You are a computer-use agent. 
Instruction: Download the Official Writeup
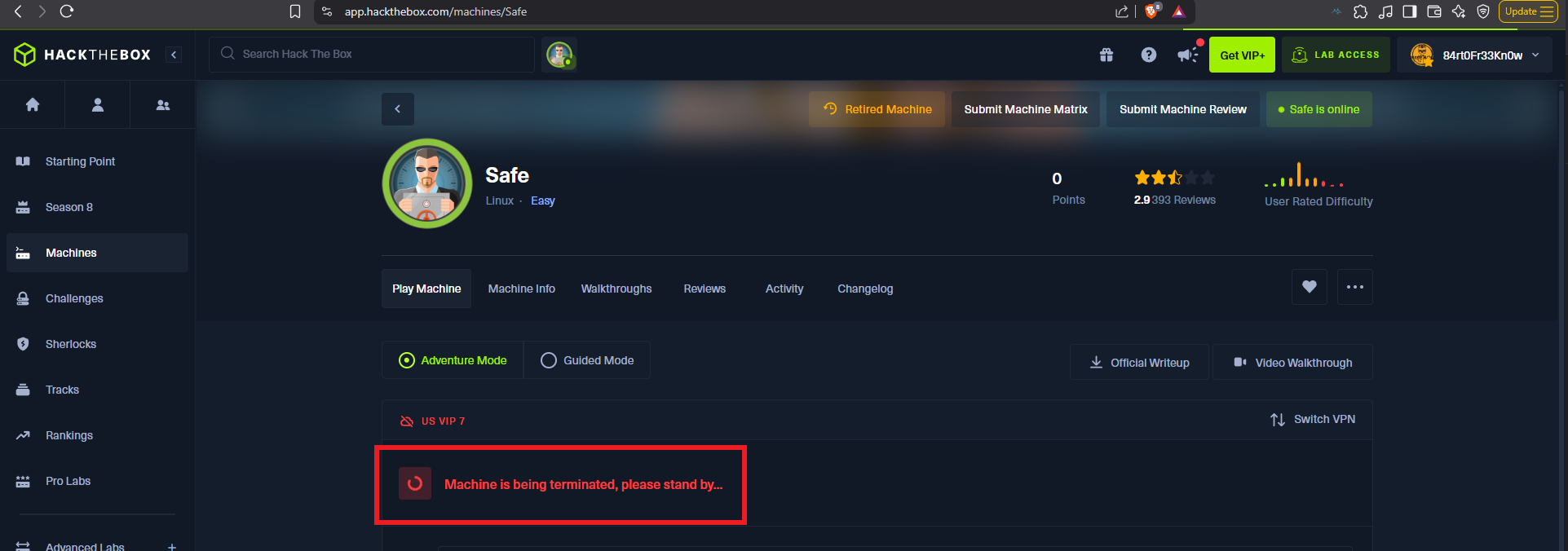(1139, 363)
